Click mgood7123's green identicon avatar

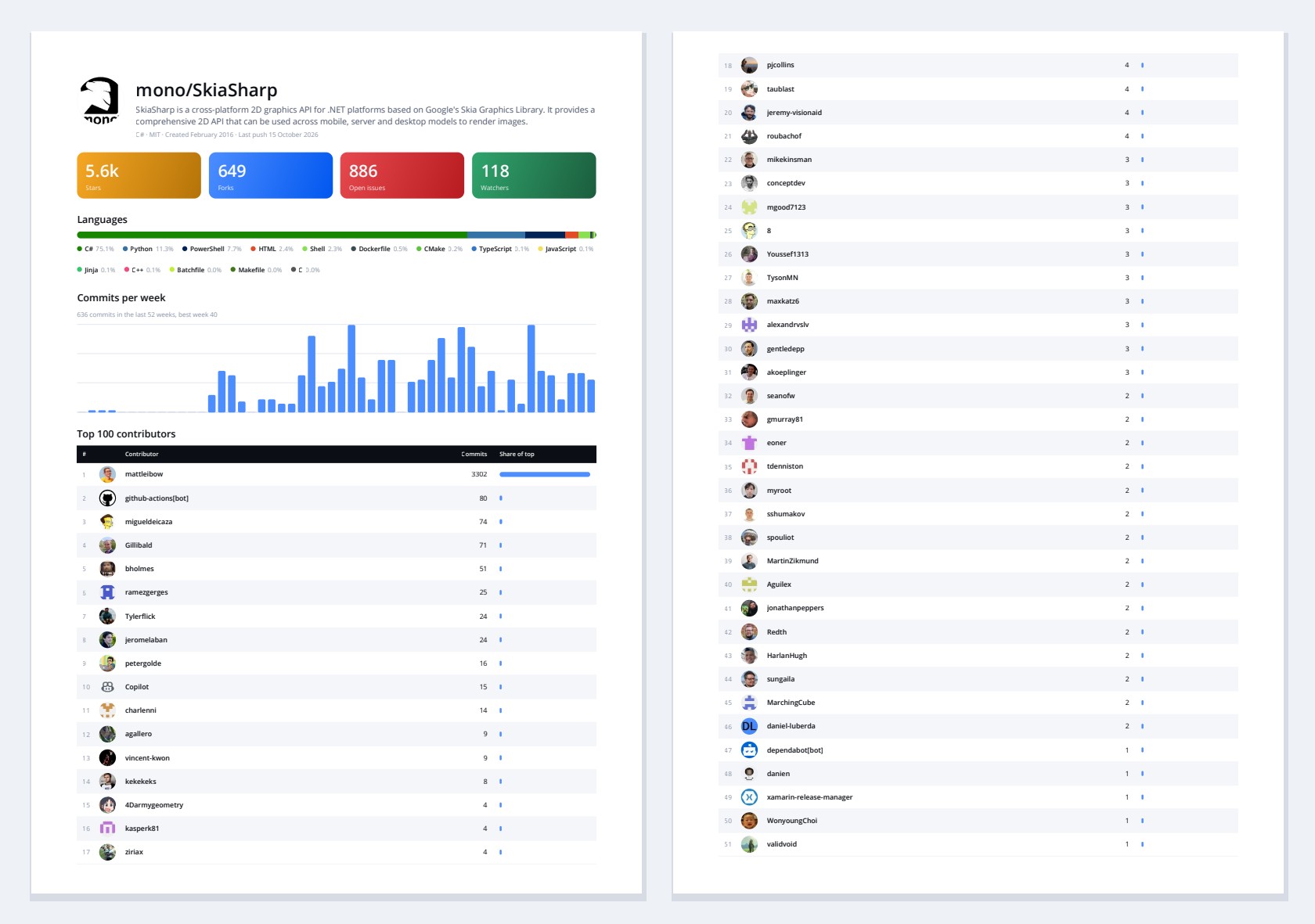coord(749,207)
